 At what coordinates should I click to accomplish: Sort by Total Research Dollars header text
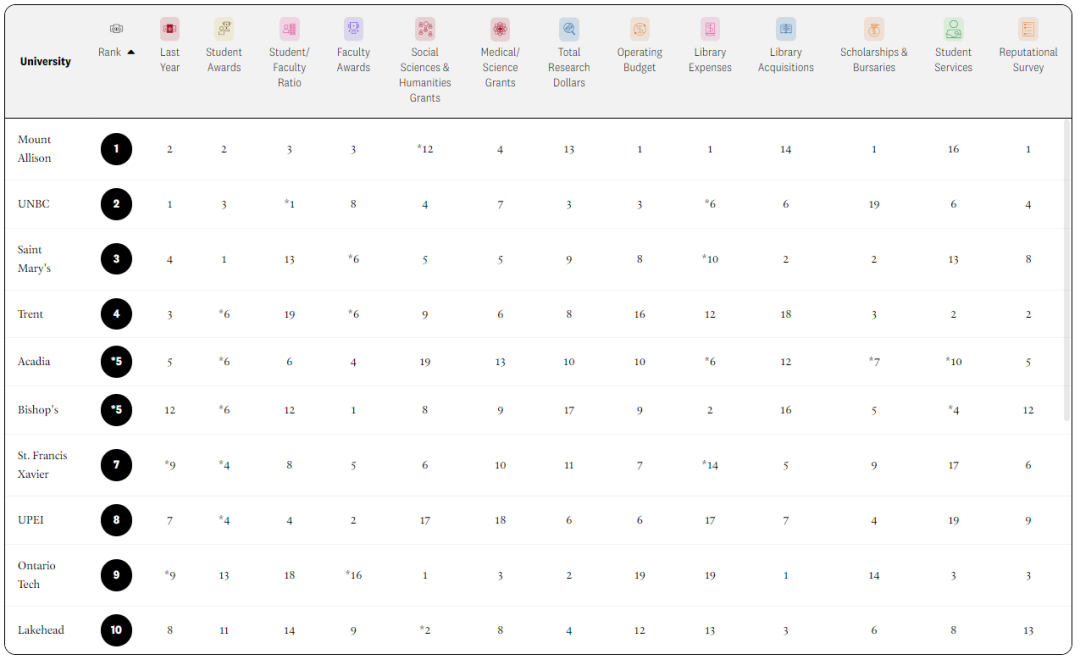tap(569, 68)
